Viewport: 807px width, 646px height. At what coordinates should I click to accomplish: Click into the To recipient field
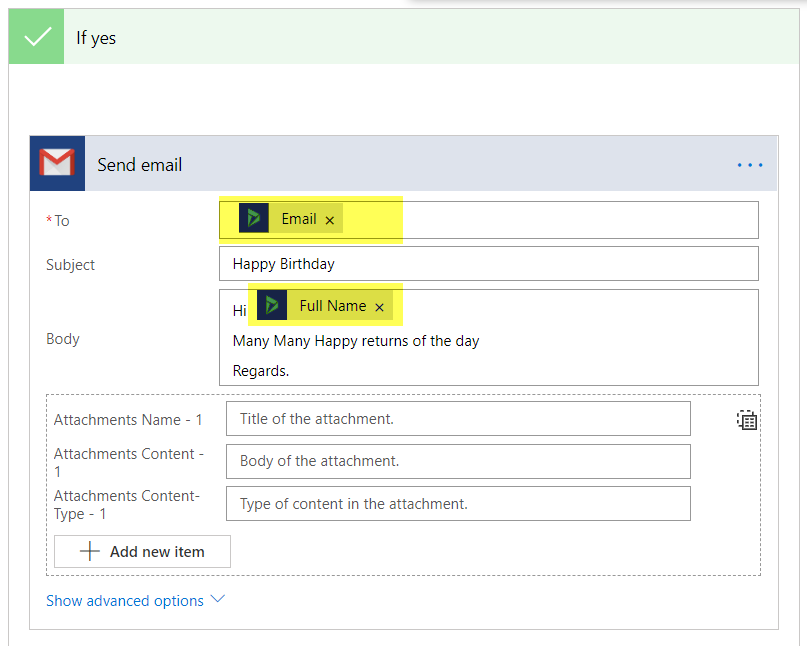(488, 220)
